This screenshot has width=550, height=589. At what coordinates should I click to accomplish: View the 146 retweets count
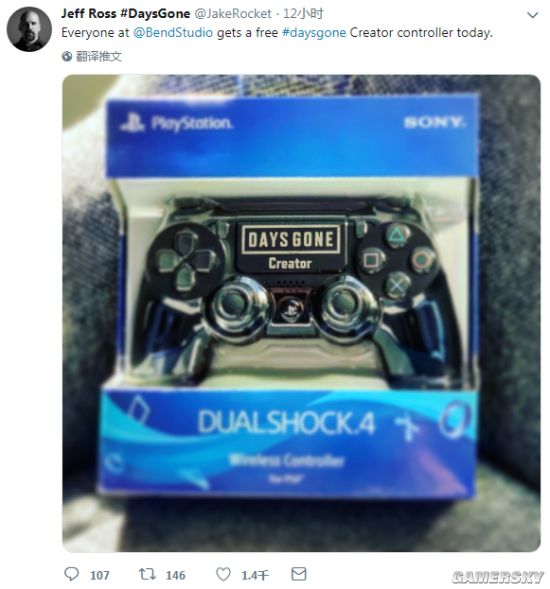point(175,575)
